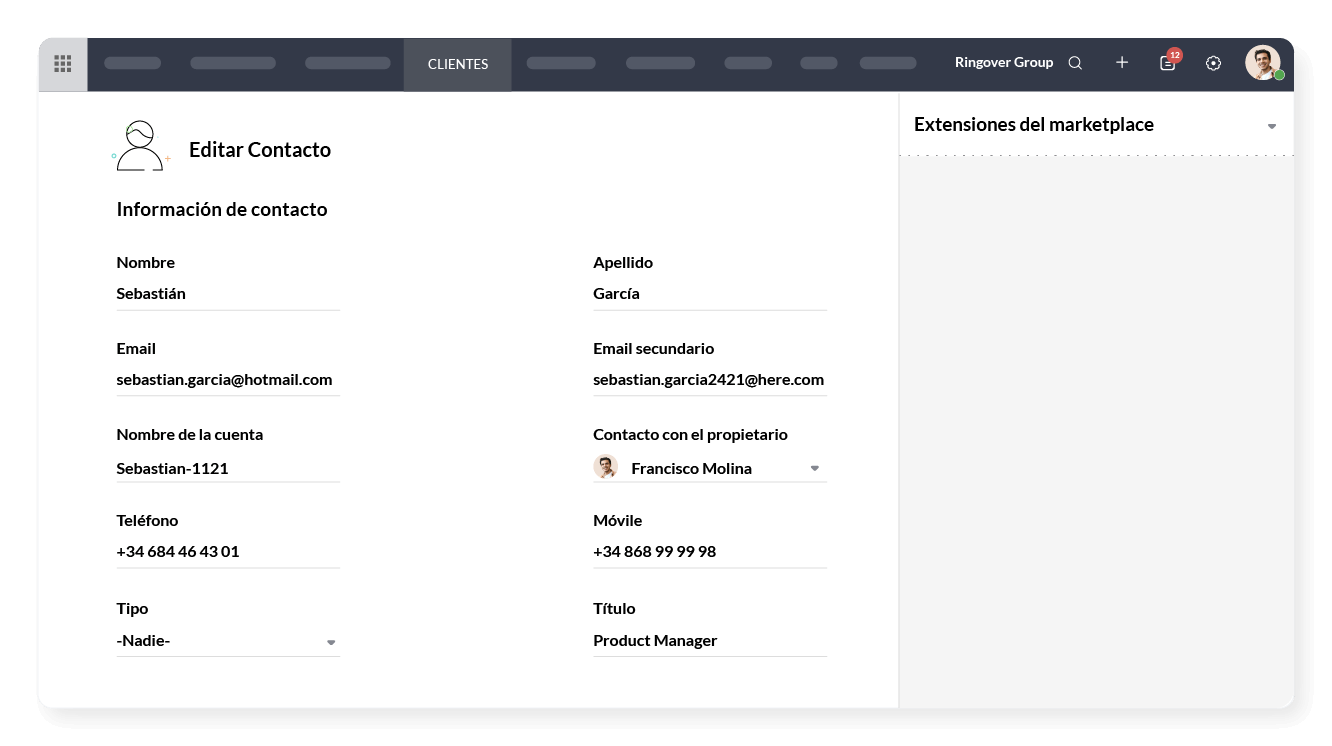Edit the Teléfono number field
Screen dimensions: 1332x746
(227, 551)
